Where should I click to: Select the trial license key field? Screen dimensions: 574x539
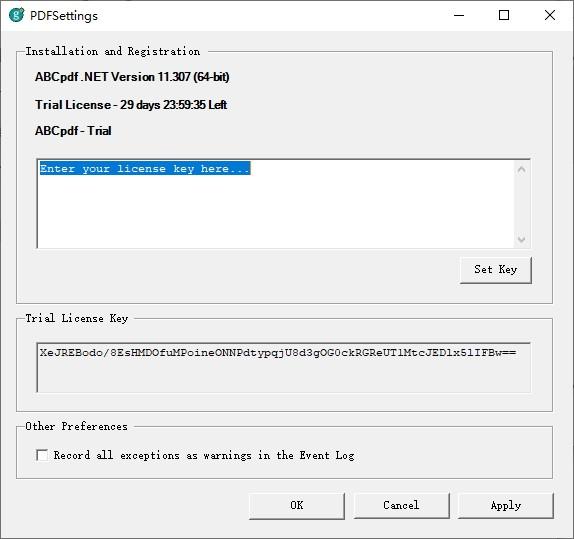point(283,367)
